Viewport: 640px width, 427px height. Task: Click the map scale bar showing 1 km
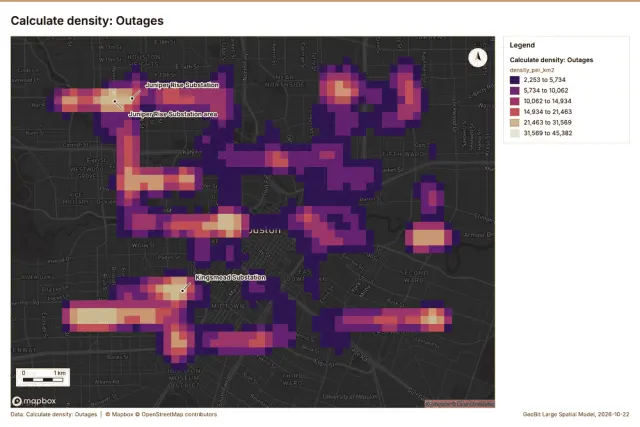[43, 377]
